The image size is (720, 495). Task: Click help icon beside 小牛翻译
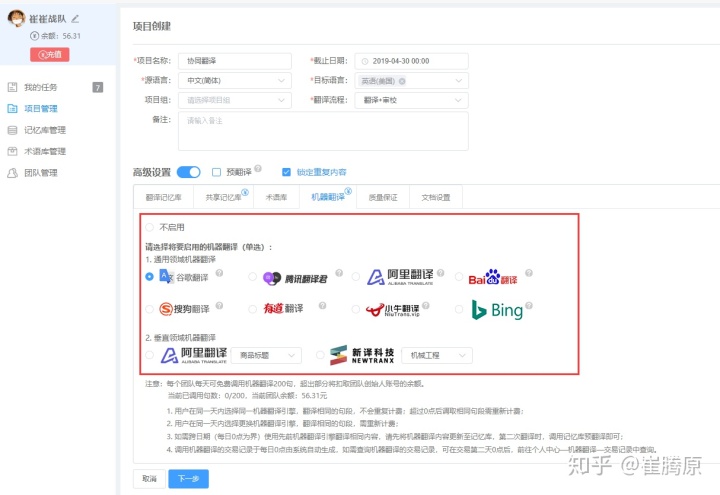click(x=426, y=305)
